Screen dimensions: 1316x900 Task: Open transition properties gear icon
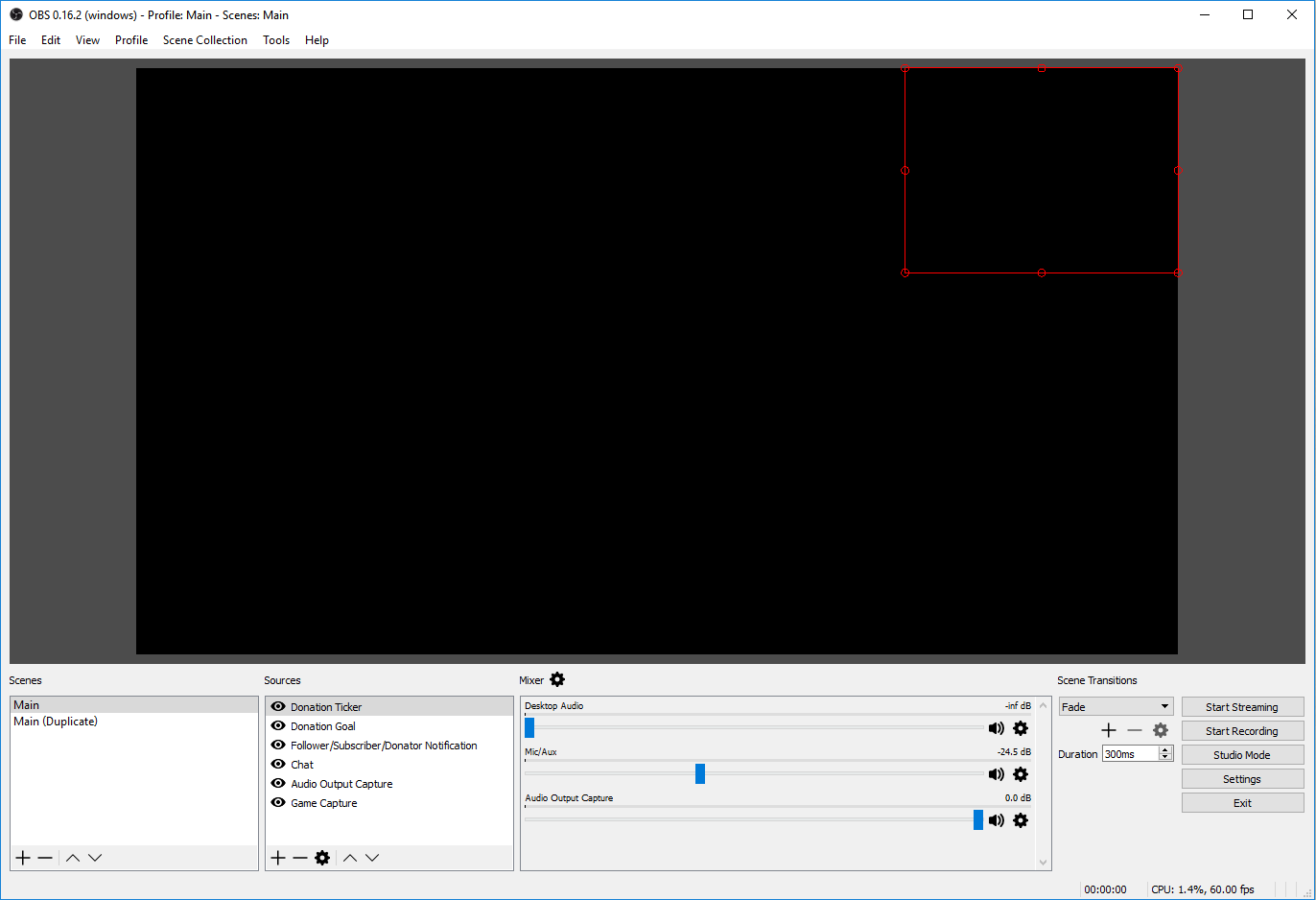(x=1161, y=730)
